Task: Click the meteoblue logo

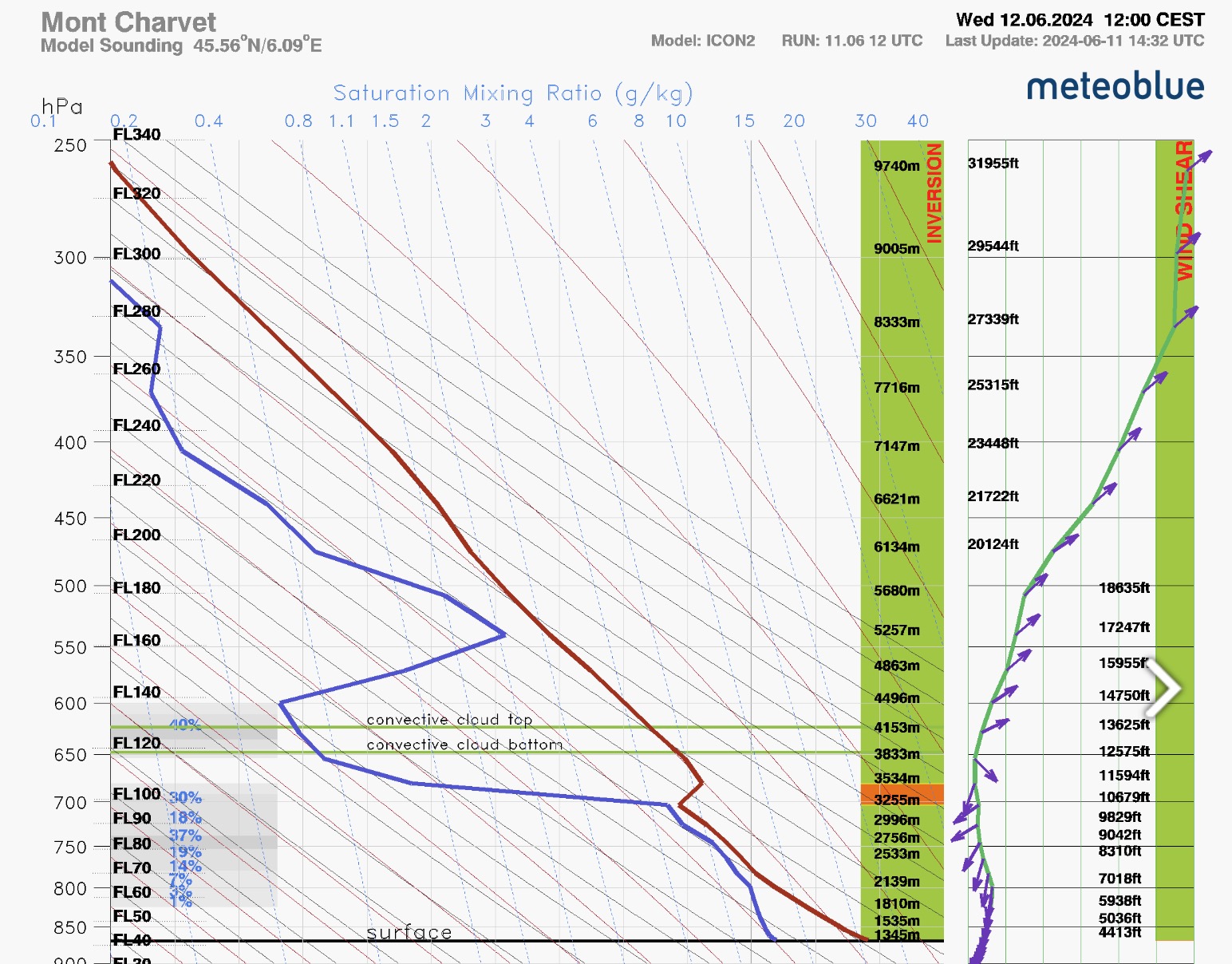Action: 1115,86
